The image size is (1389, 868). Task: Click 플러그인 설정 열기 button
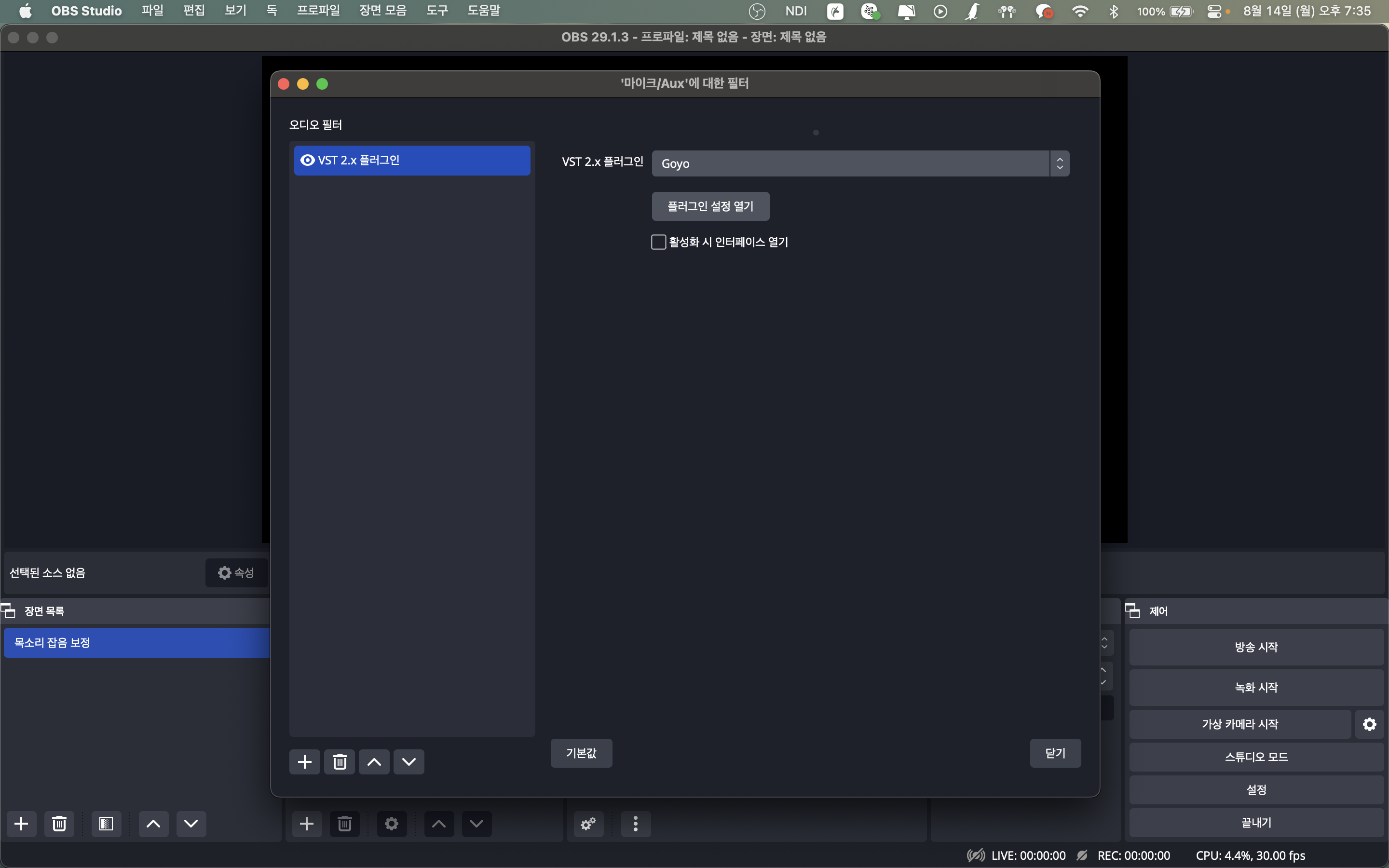tap(710, 206)
